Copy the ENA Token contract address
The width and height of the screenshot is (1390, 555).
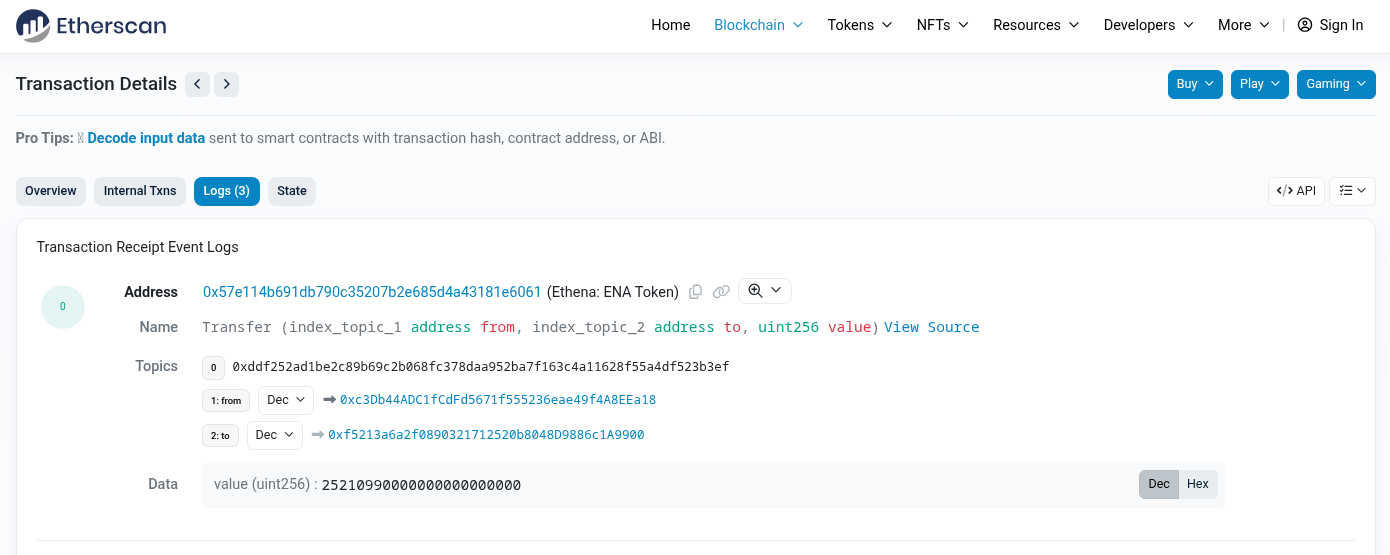[x=696, y=292]
